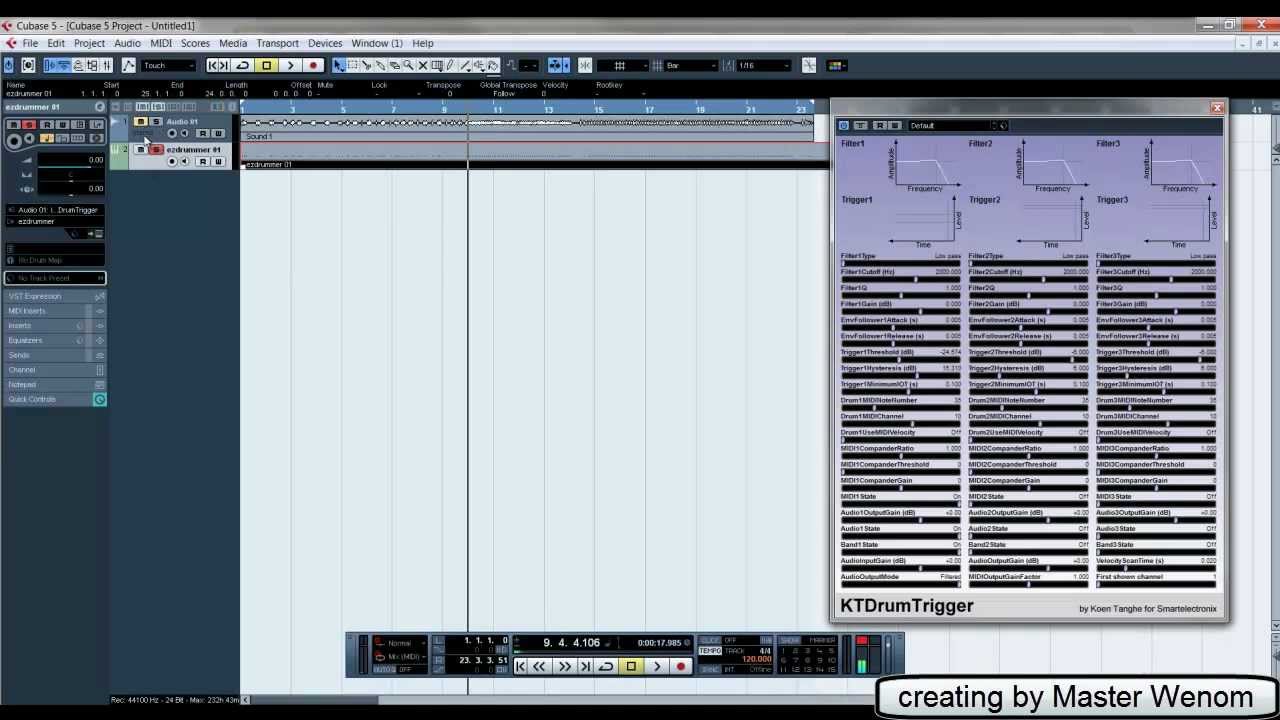Toggle Read automation on Audio 01

pyautogui.click(x=203, y=133)
